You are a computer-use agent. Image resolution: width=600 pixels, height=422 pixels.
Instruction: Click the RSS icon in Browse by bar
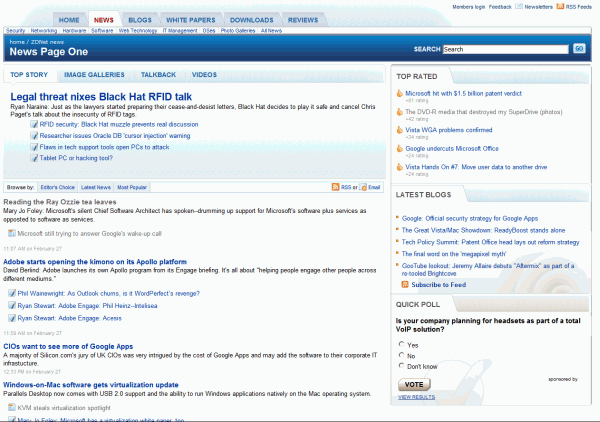pos(336,187)
